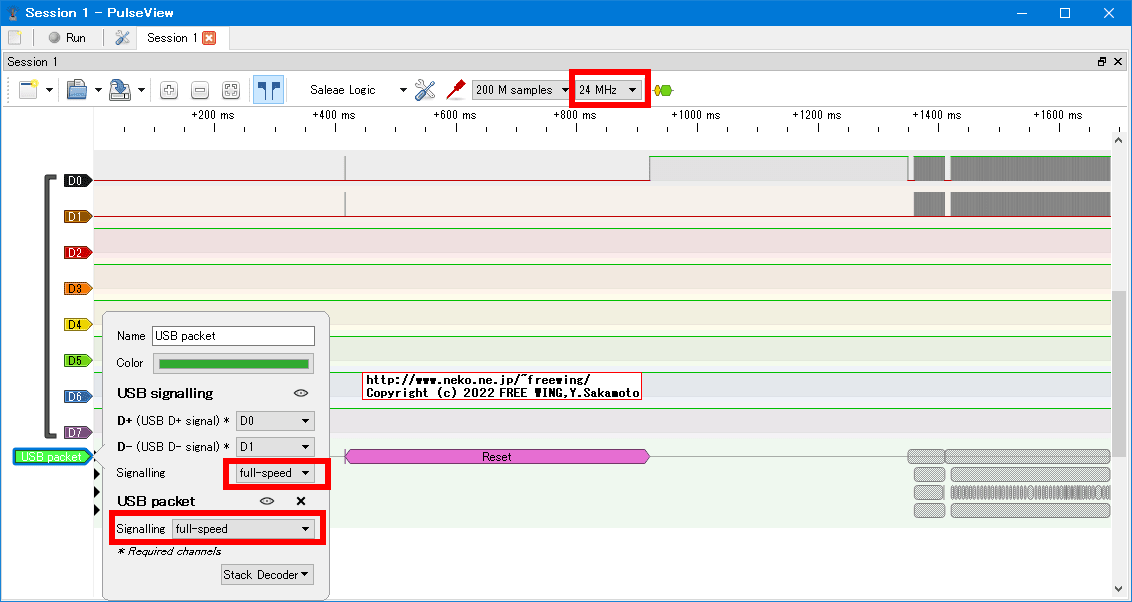Open the Stack Decoder menu

pyautogui.click(x=267, y=575)
